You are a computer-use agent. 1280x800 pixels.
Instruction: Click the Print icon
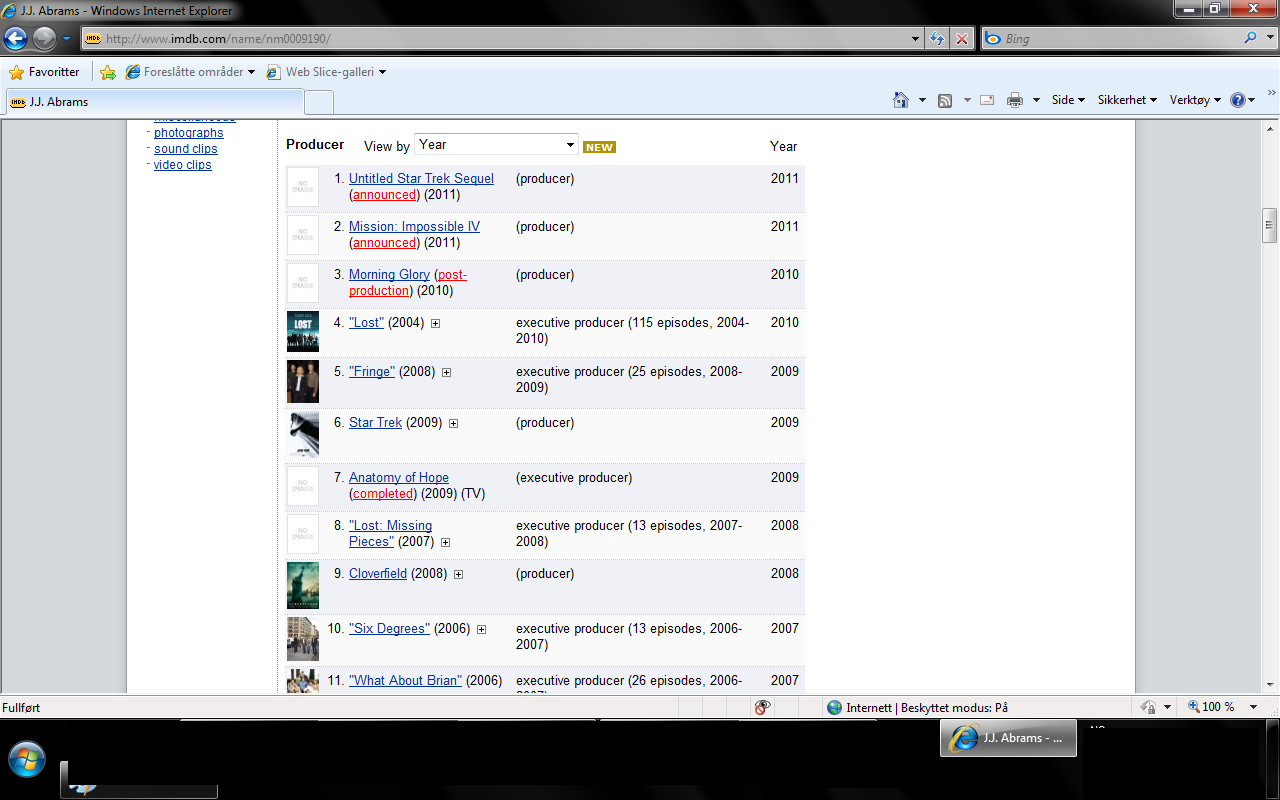[1015, 100]
